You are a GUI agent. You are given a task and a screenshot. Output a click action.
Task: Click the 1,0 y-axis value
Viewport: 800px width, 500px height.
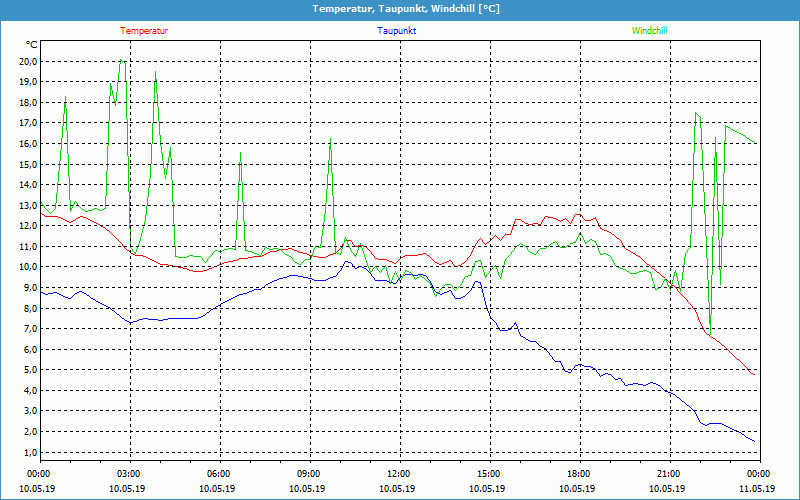[x=31, y=452]
